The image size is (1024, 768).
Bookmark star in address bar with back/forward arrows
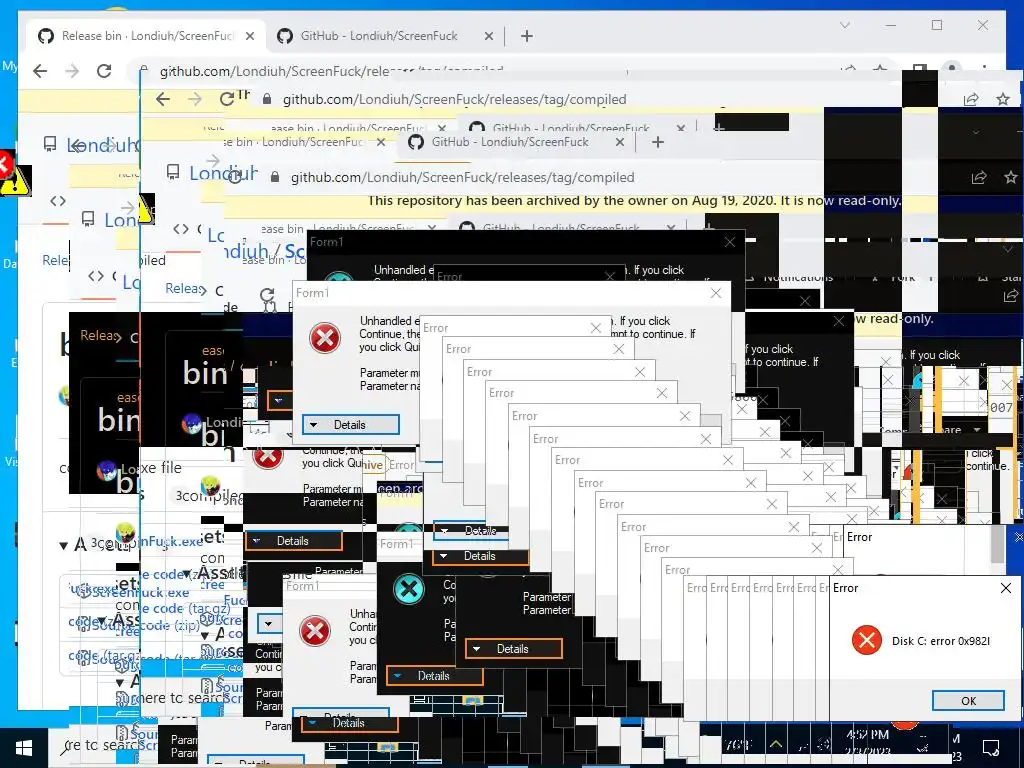point(1003,99)
